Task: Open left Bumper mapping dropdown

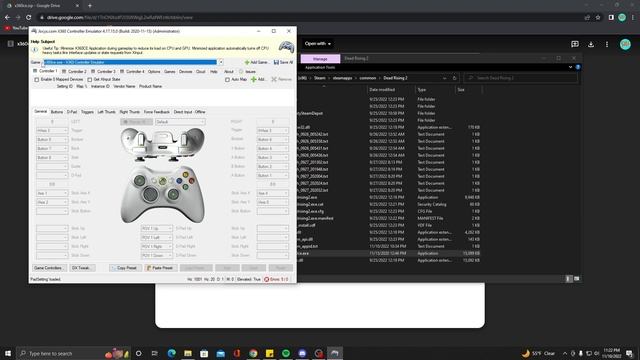Action: tap(52, 140)
